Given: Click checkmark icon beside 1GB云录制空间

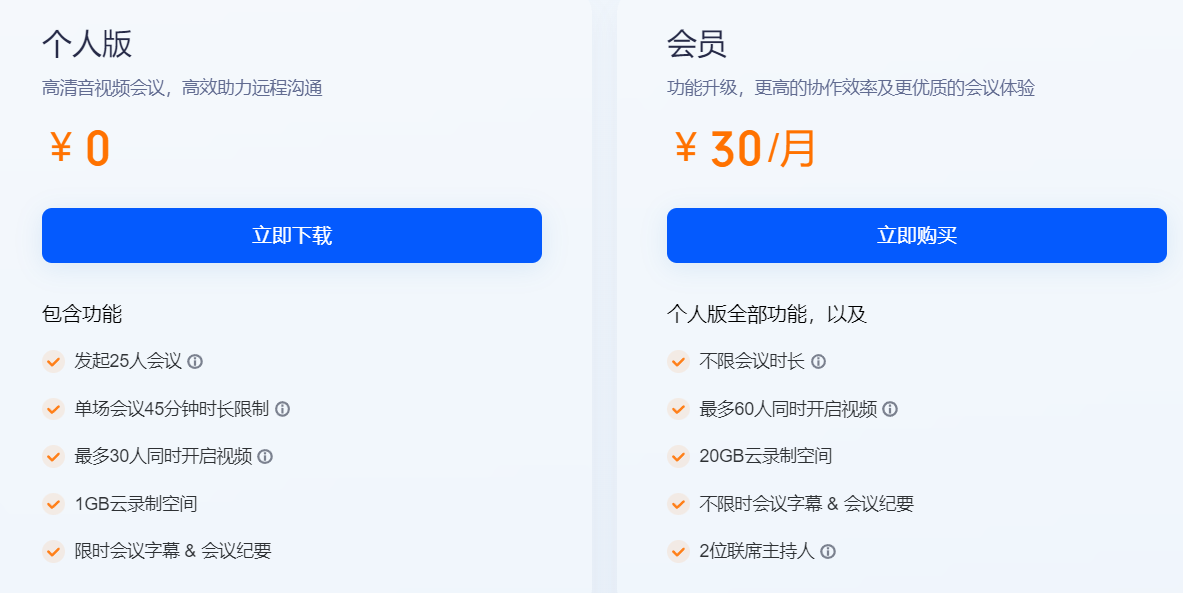Looking at the screenshot, I should pos(54,504).
